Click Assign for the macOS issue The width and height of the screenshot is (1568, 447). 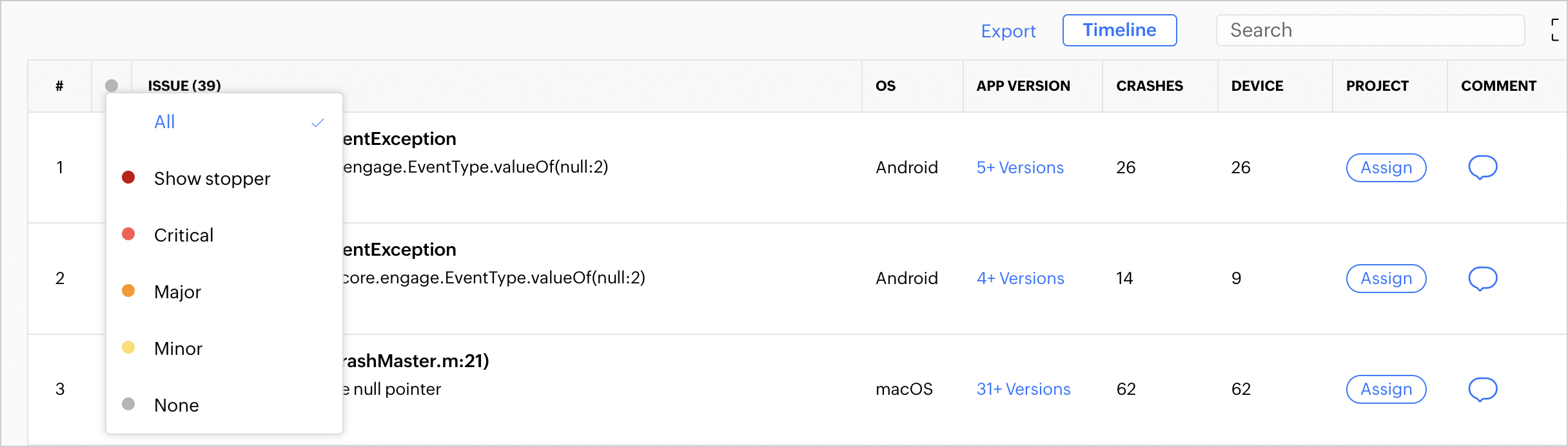tap(1386, 389)
